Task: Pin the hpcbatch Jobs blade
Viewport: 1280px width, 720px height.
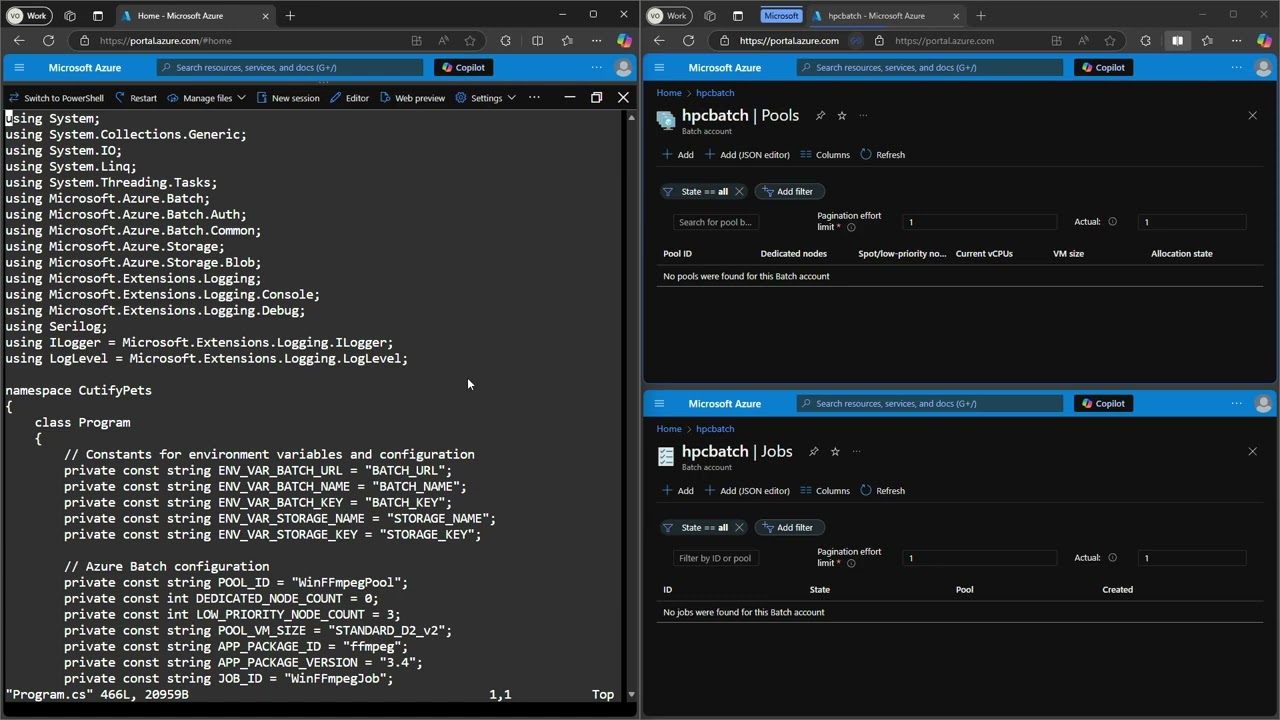Action: coord(814,452)
